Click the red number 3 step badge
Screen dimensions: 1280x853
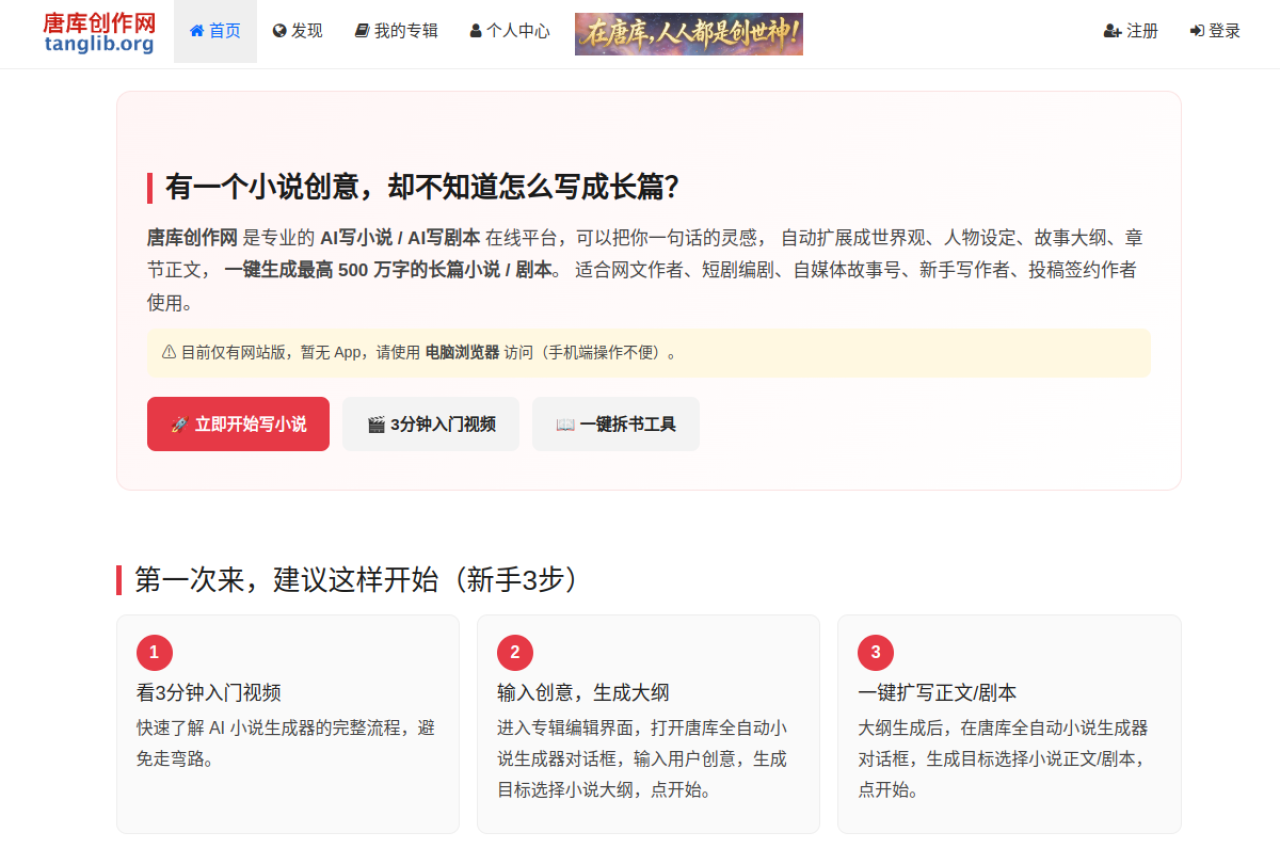pyautogui.click(x=876, y=653)
